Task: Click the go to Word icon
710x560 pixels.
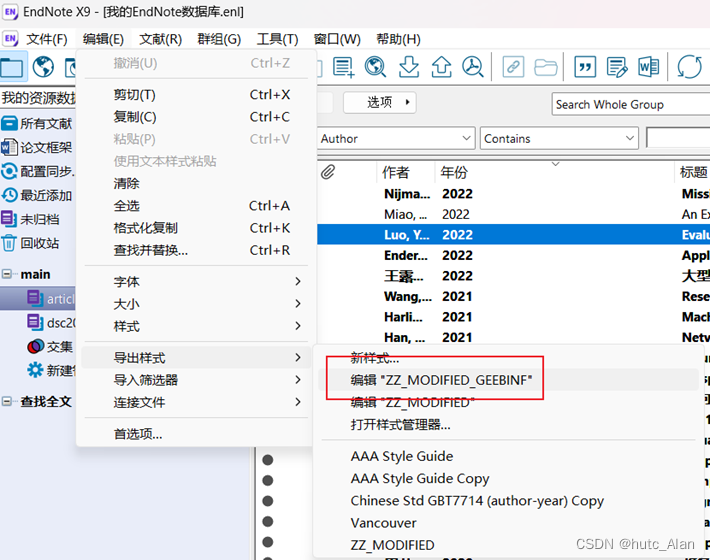Action: [x=648, y=67]
